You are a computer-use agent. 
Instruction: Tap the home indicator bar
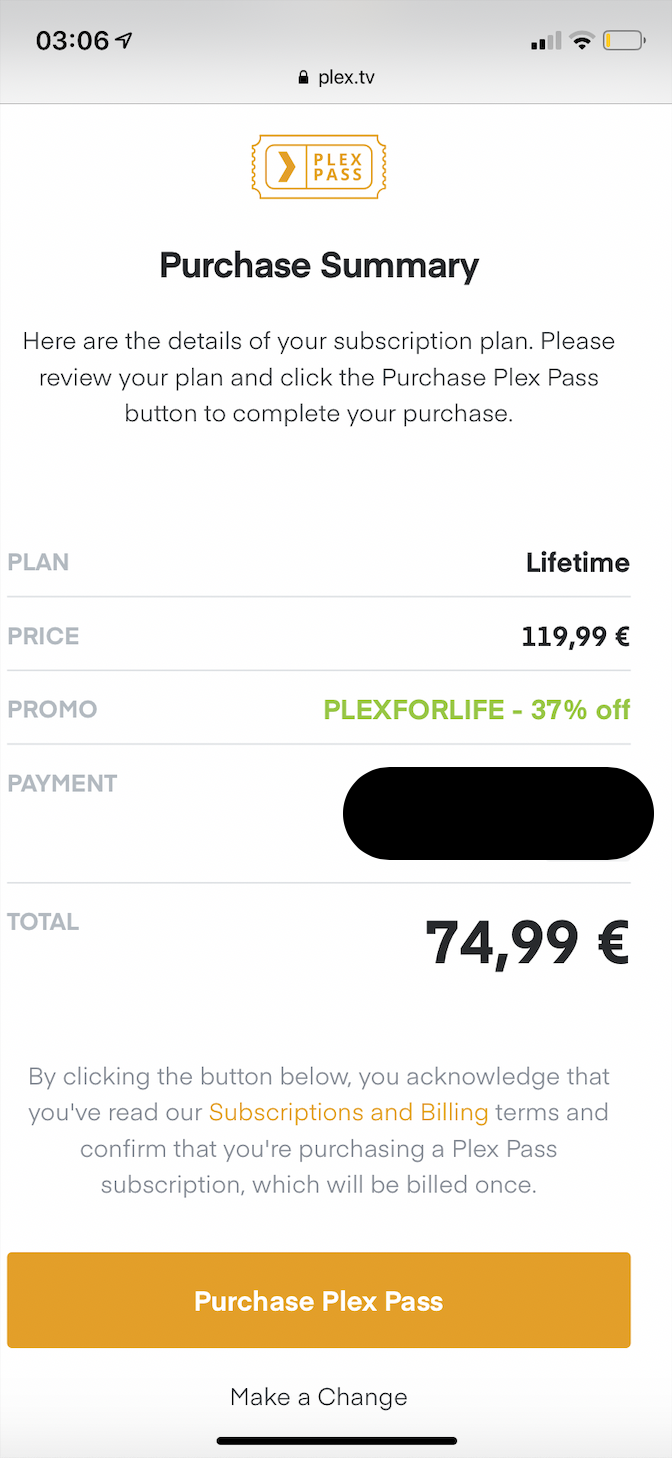pyautogui.click(x=336, y=1441)
